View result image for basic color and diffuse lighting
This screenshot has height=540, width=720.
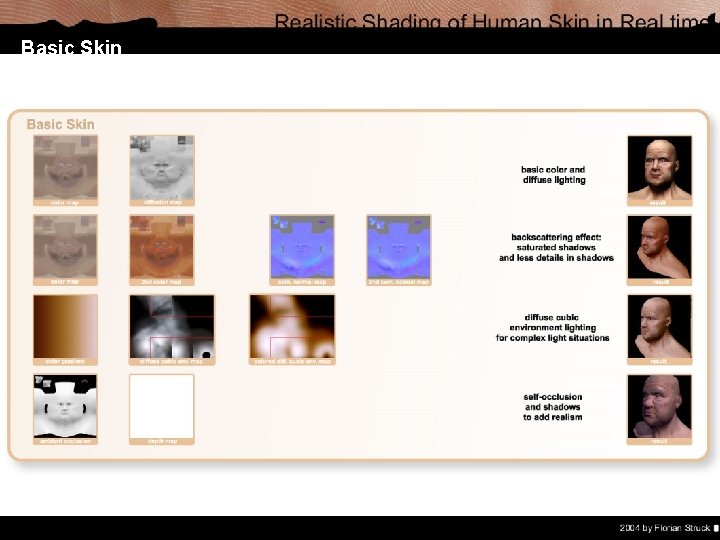(x=659, y=168)
